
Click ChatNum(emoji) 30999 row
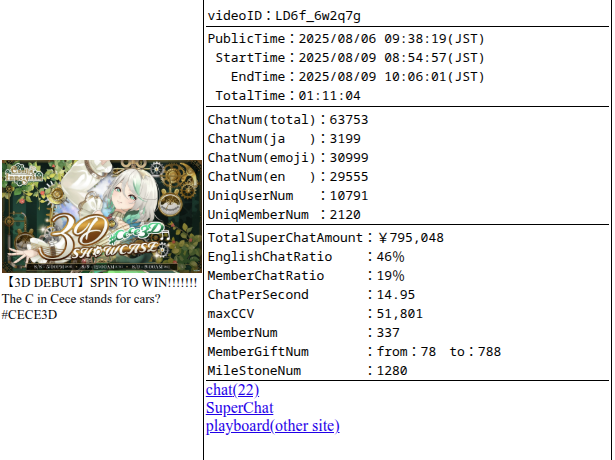coord(288,158)
